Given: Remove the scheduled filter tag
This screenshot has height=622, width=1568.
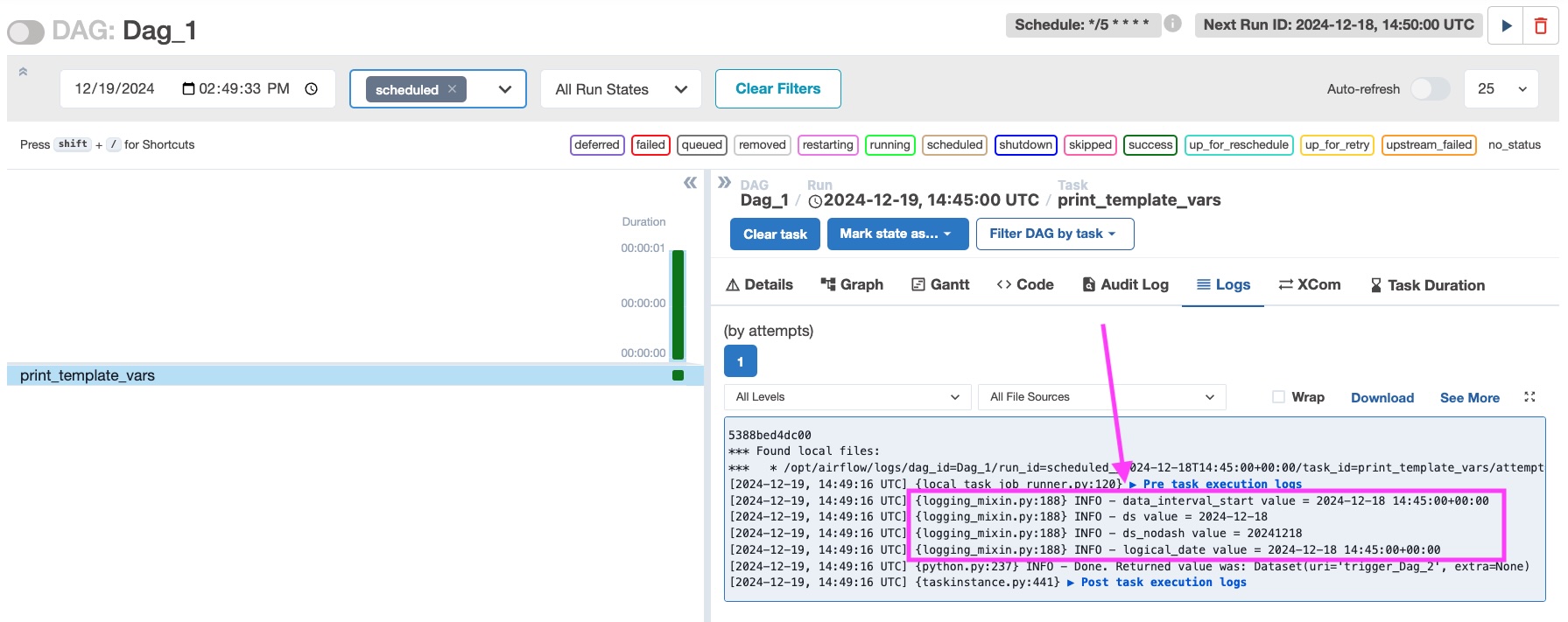Looking at the screenshot, I should pos(453,89).
